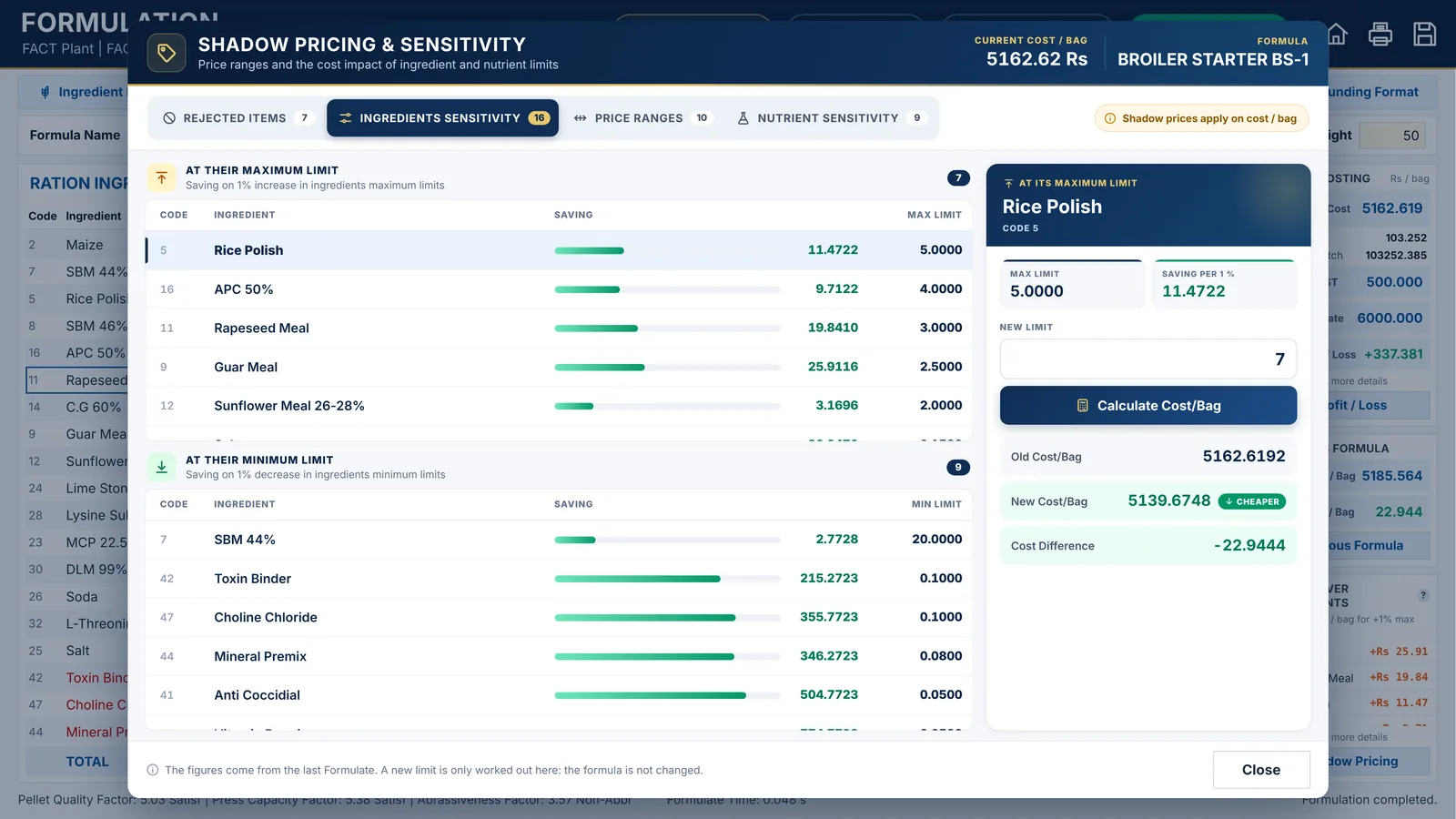Click the SAVING column header in maximum table
1456x819 pixels.
pos(573,215)
